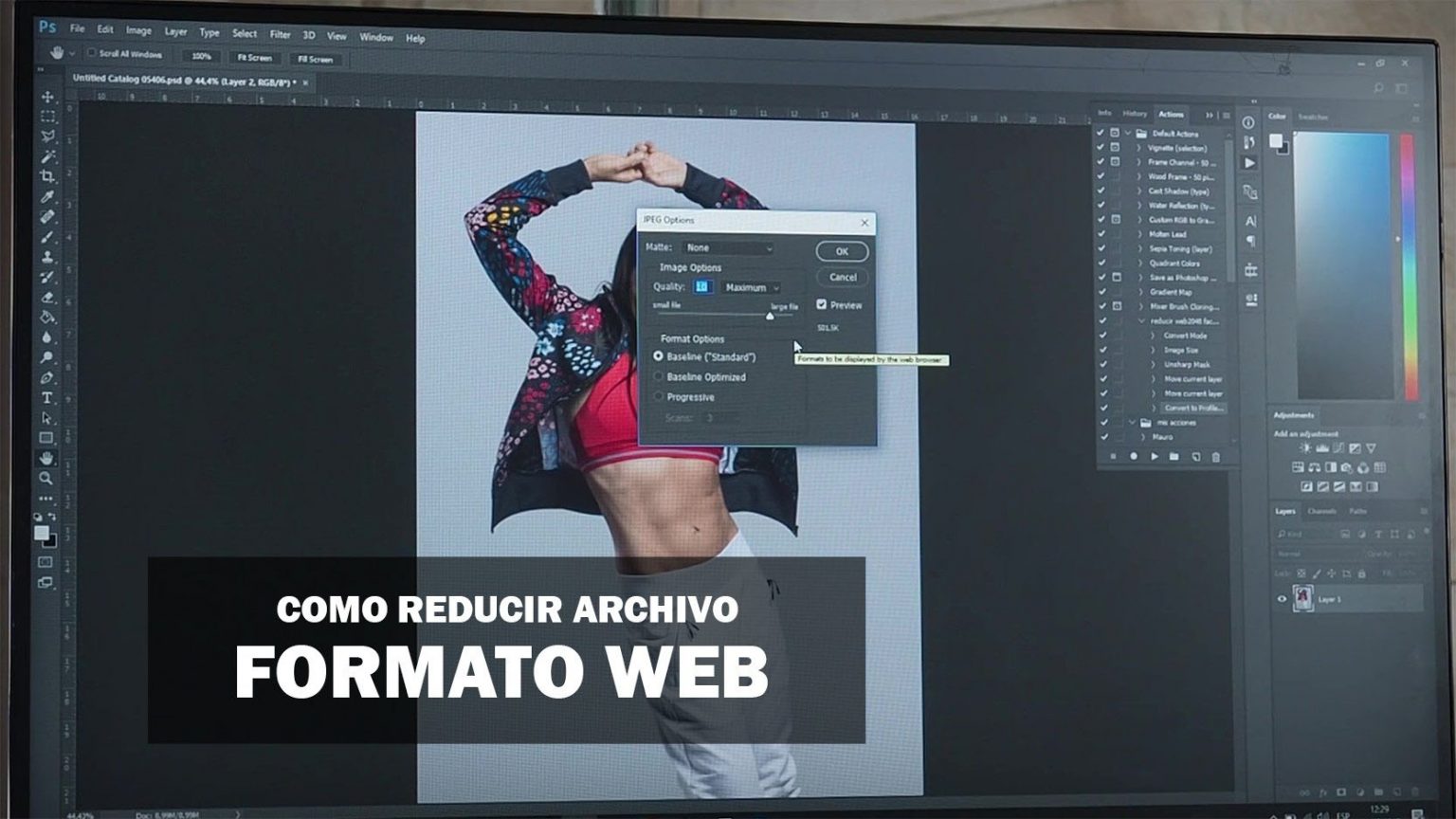This screenshot has width=1456, height=819.
Task: Toggle the Preview checkbox in JPEG Options
Action: coord(822,304)
